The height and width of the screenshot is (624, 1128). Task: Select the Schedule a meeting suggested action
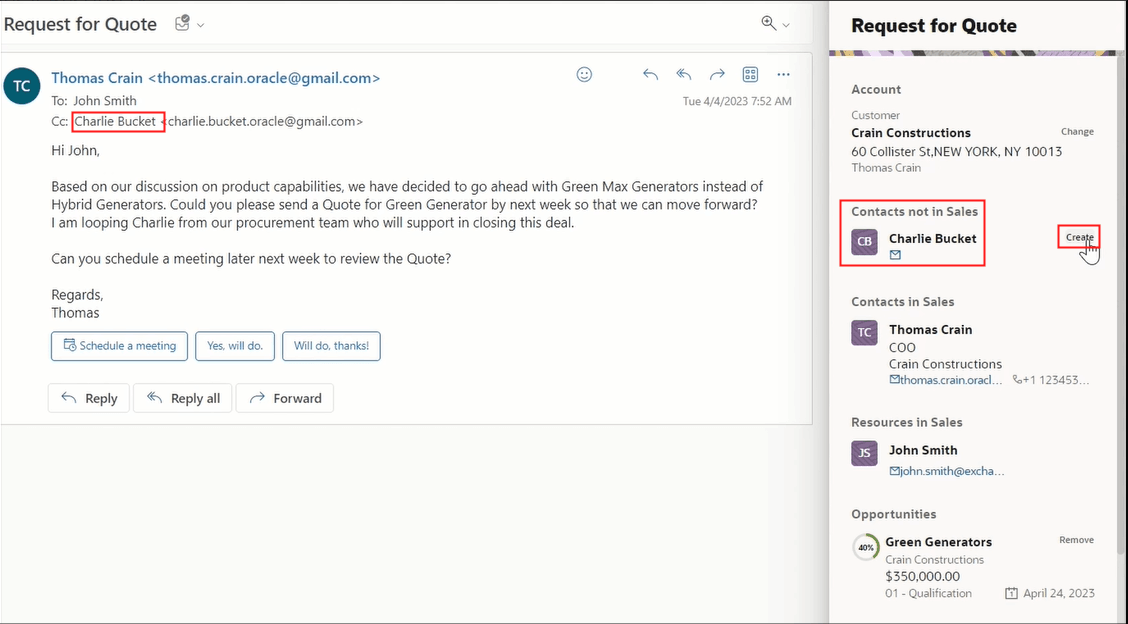pos(119,346)
